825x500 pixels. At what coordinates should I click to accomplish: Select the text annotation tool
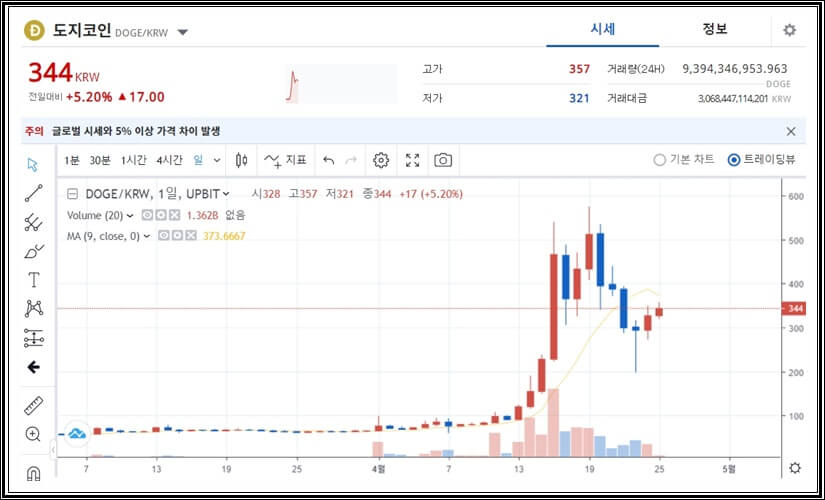tap(34, 279)
